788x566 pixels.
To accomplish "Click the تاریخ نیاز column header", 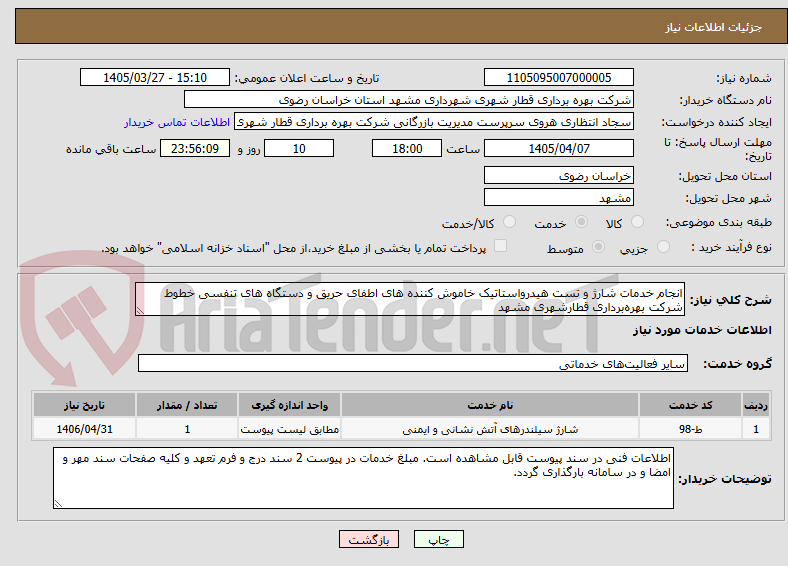I will pos(84,405).
